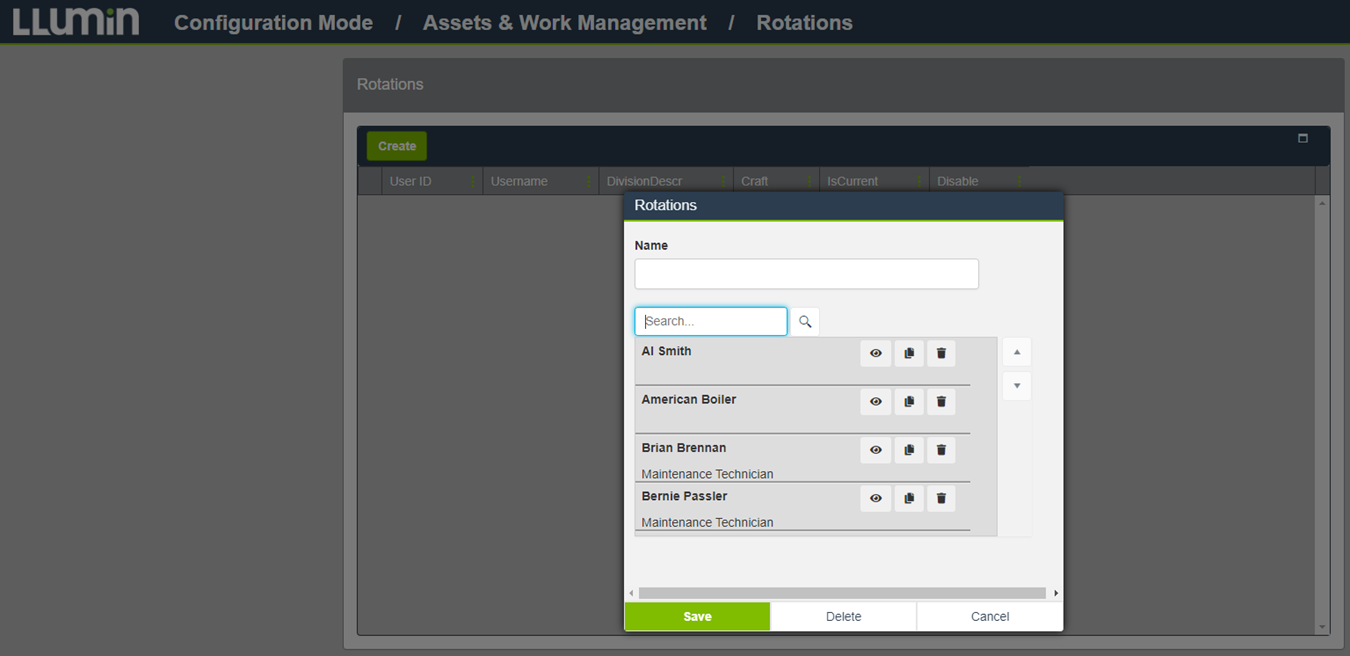Delete the American Boiler entry
The image size is (1350, 656).
pyautogui.click(x=941, y=402)
